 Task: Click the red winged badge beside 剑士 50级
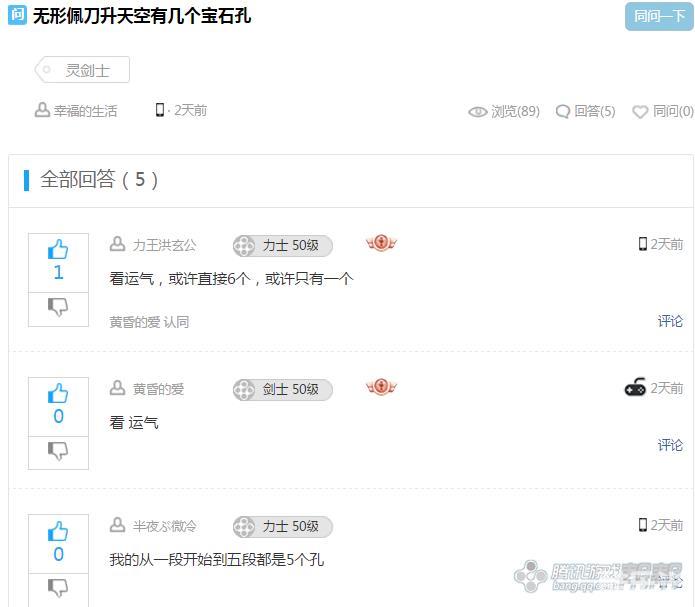[x=381, y=387]
